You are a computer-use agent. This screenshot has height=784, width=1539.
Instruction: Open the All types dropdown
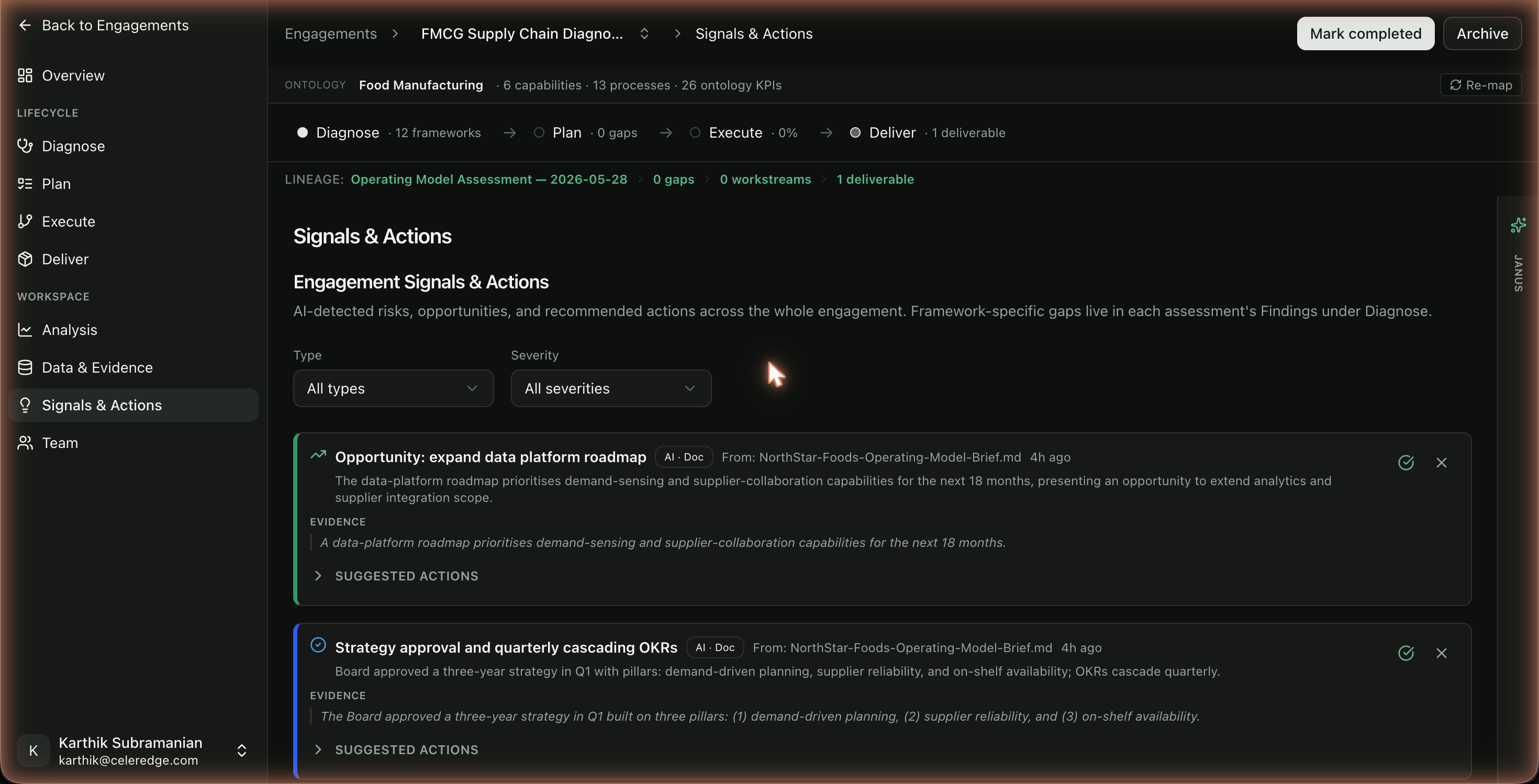click(x=393, y=388)
